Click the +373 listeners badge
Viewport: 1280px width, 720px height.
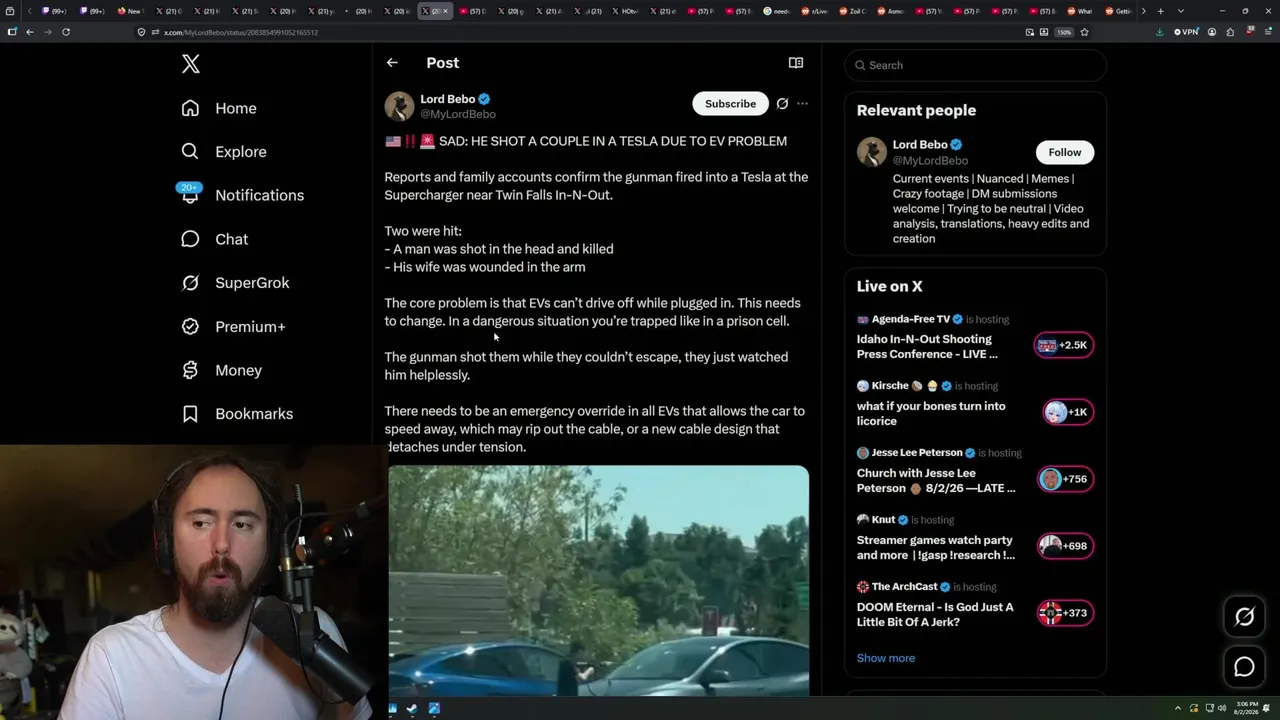[1065, 613]
